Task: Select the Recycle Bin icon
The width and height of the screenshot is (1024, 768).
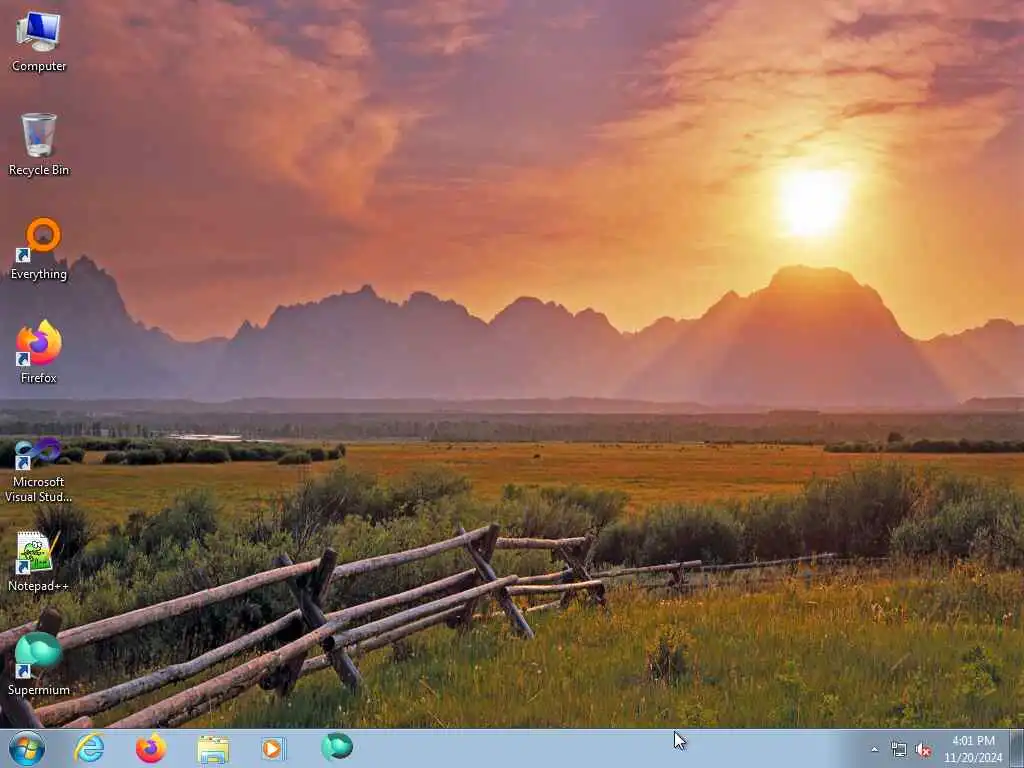Action: coord(39,145)
